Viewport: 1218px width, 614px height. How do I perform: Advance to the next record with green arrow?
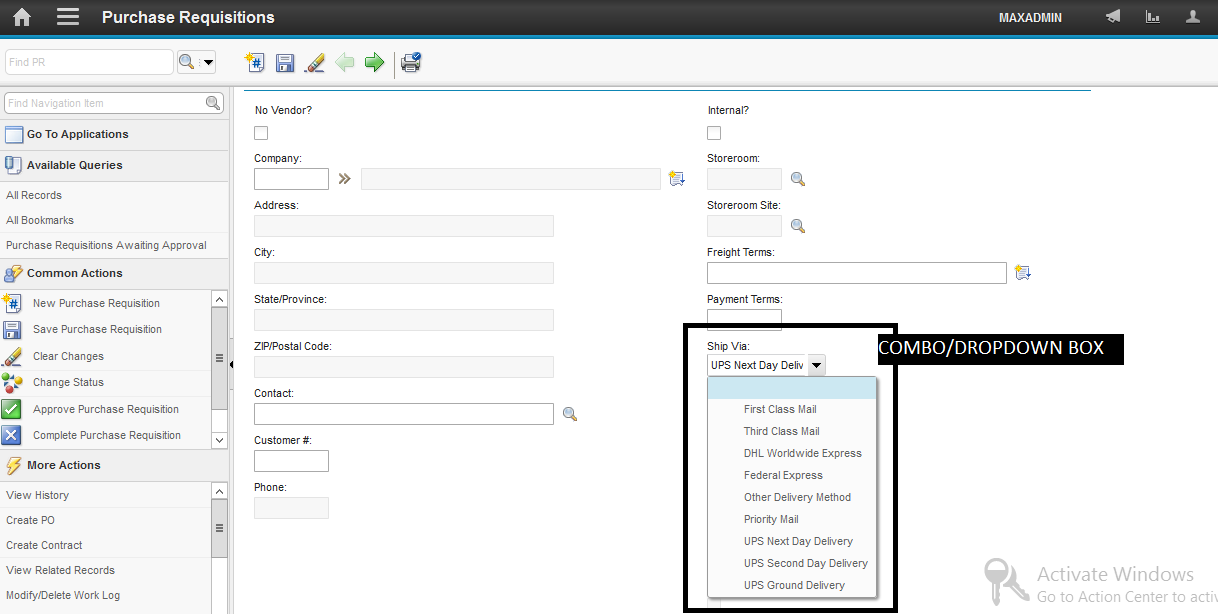point(374,62)
